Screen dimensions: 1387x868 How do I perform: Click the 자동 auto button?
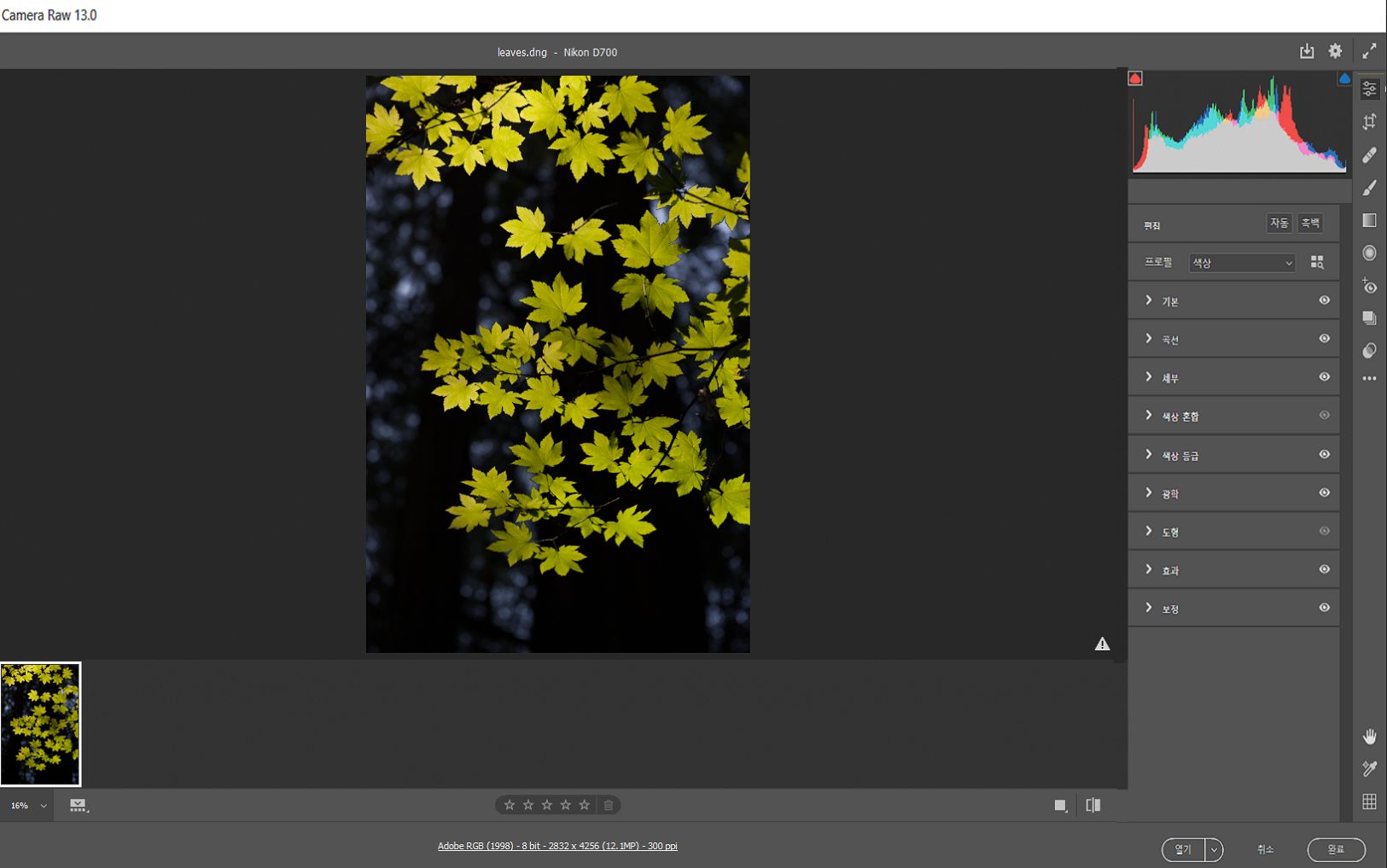[1279, 223]
